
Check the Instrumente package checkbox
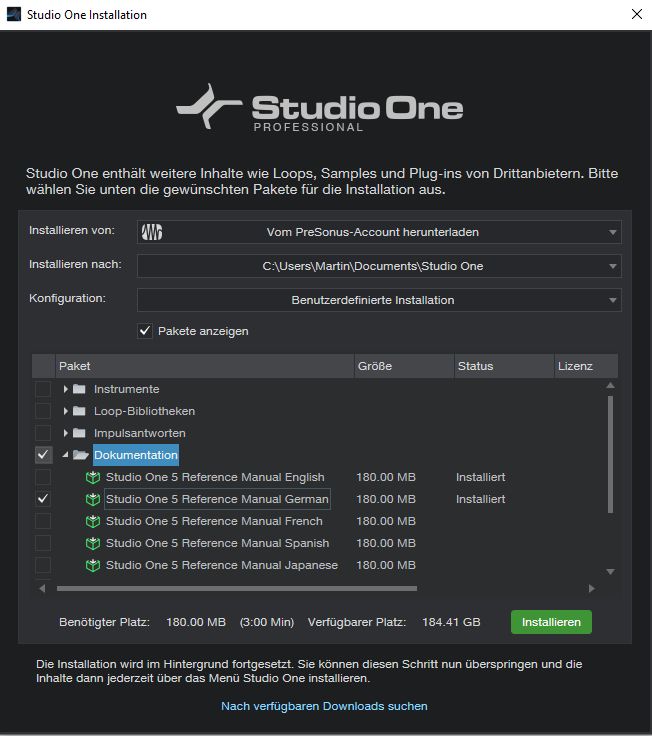[x=43, y=389]
